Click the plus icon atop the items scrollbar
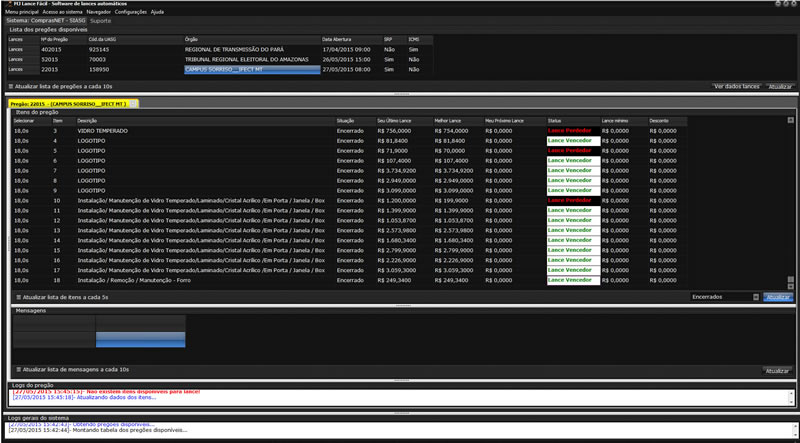This screenshot has width=800, height=443. pos(790,120)
